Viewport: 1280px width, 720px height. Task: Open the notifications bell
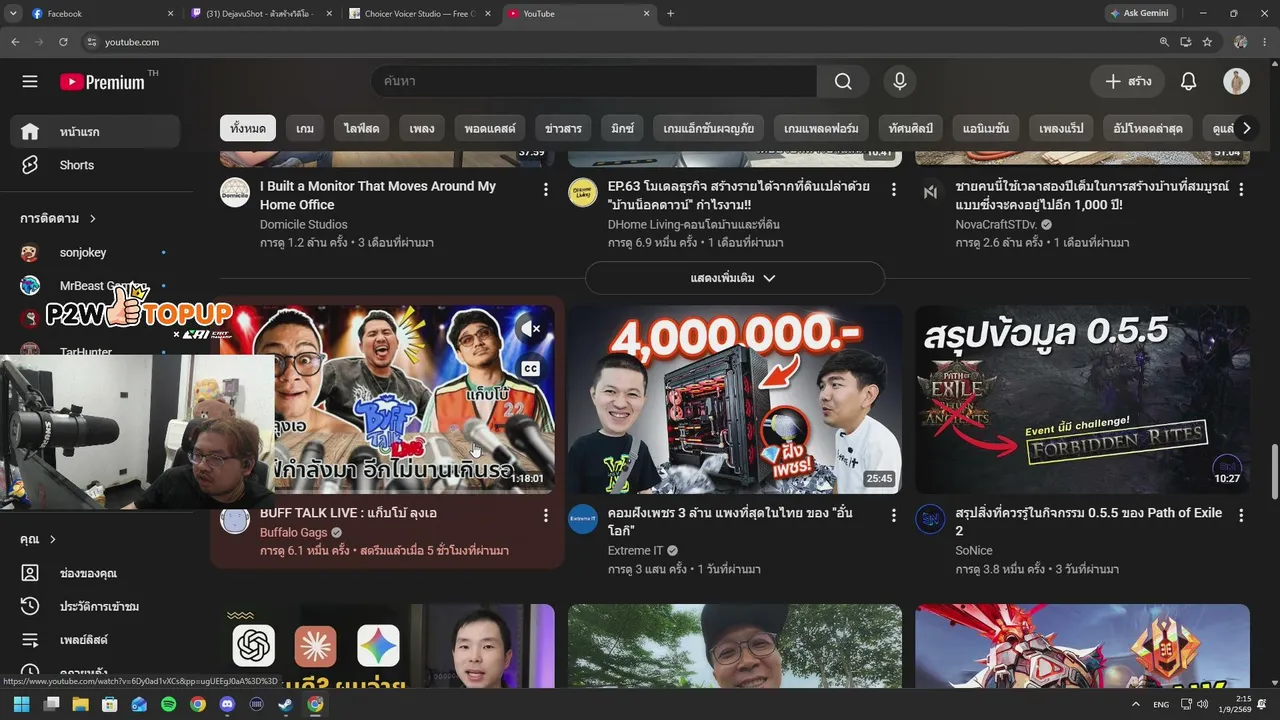1188,81
